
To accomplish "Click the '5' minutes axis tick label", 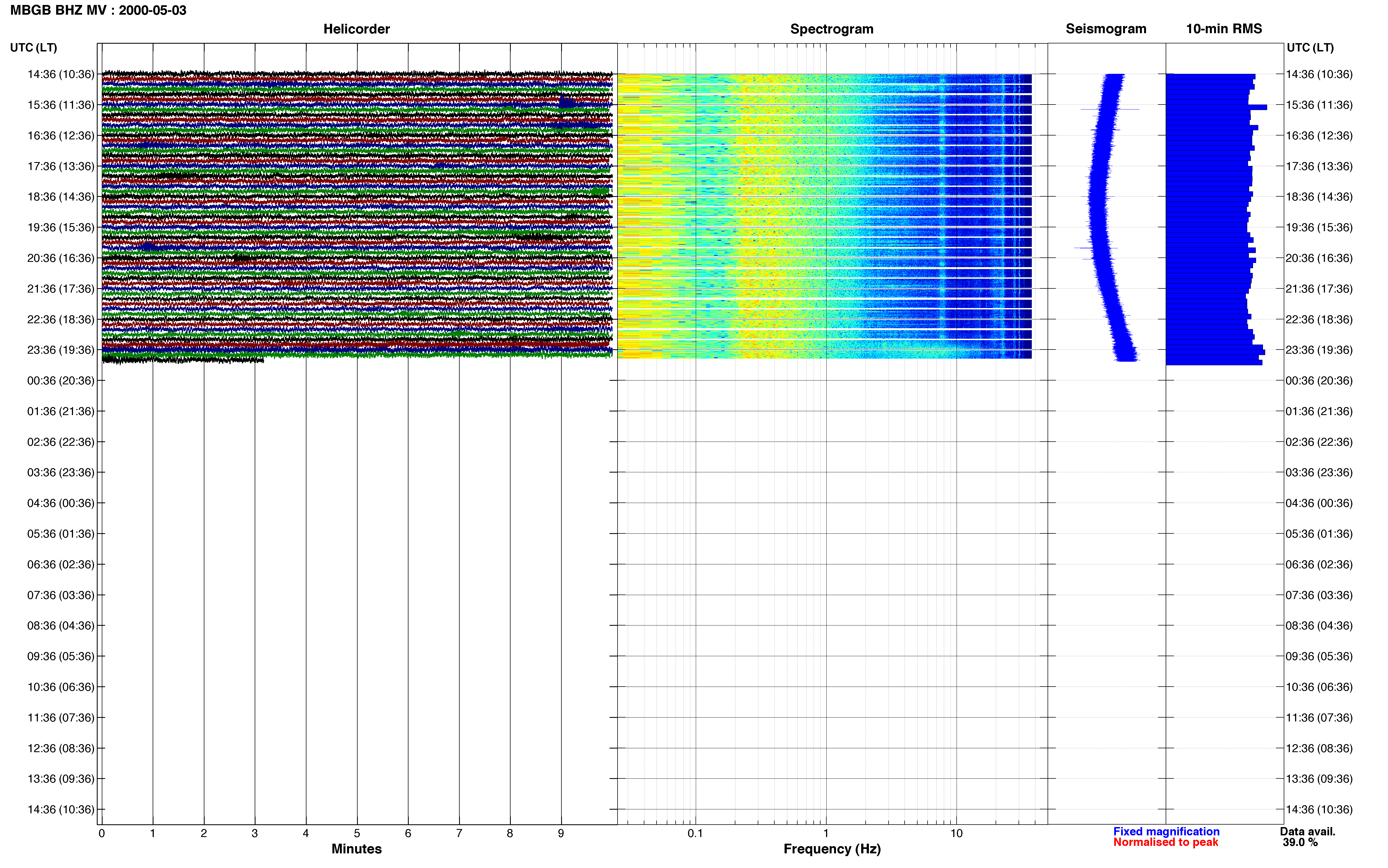I will click(357, 833).
